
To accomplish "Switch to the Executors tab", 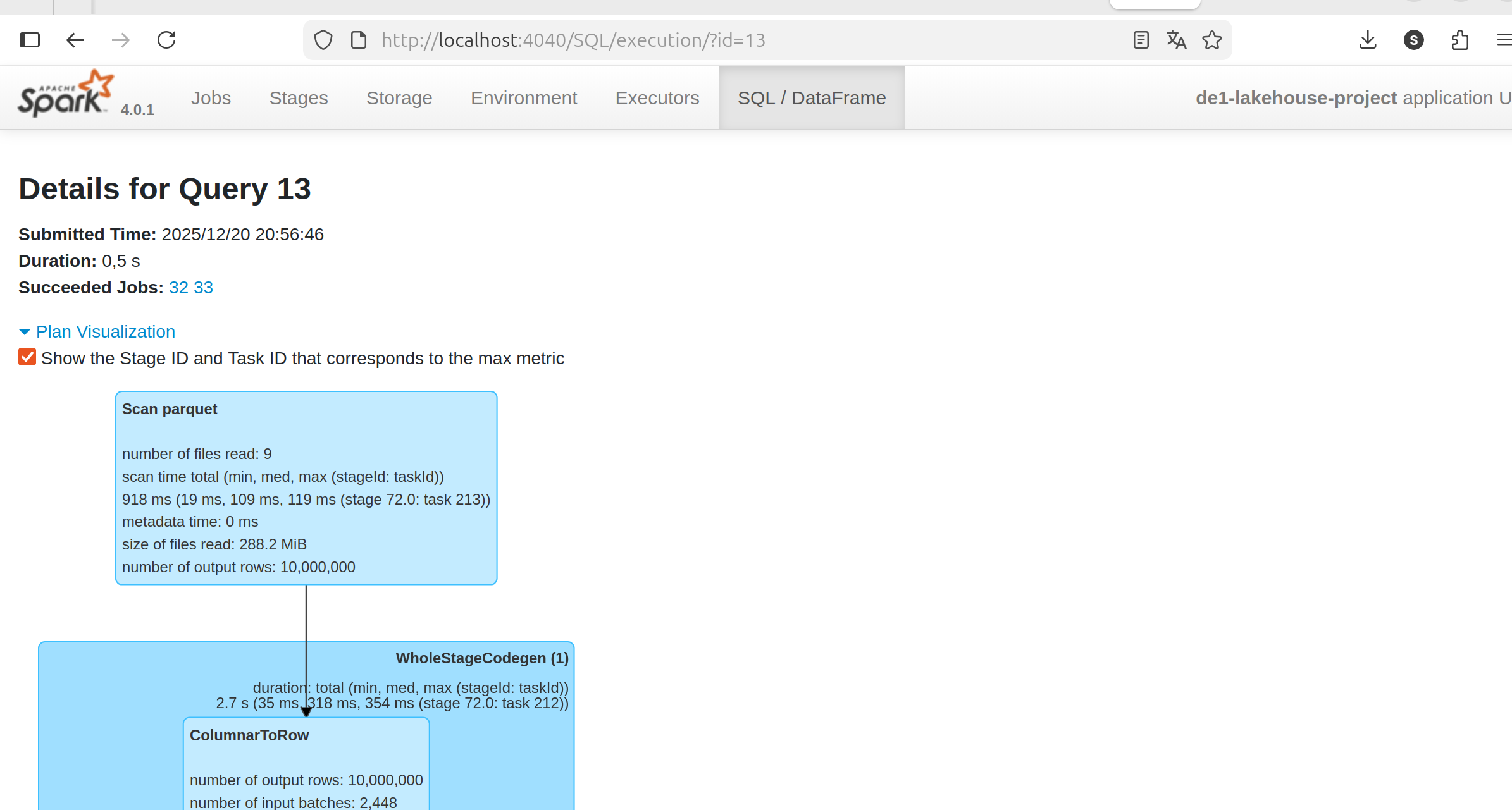I will [657, 98].
